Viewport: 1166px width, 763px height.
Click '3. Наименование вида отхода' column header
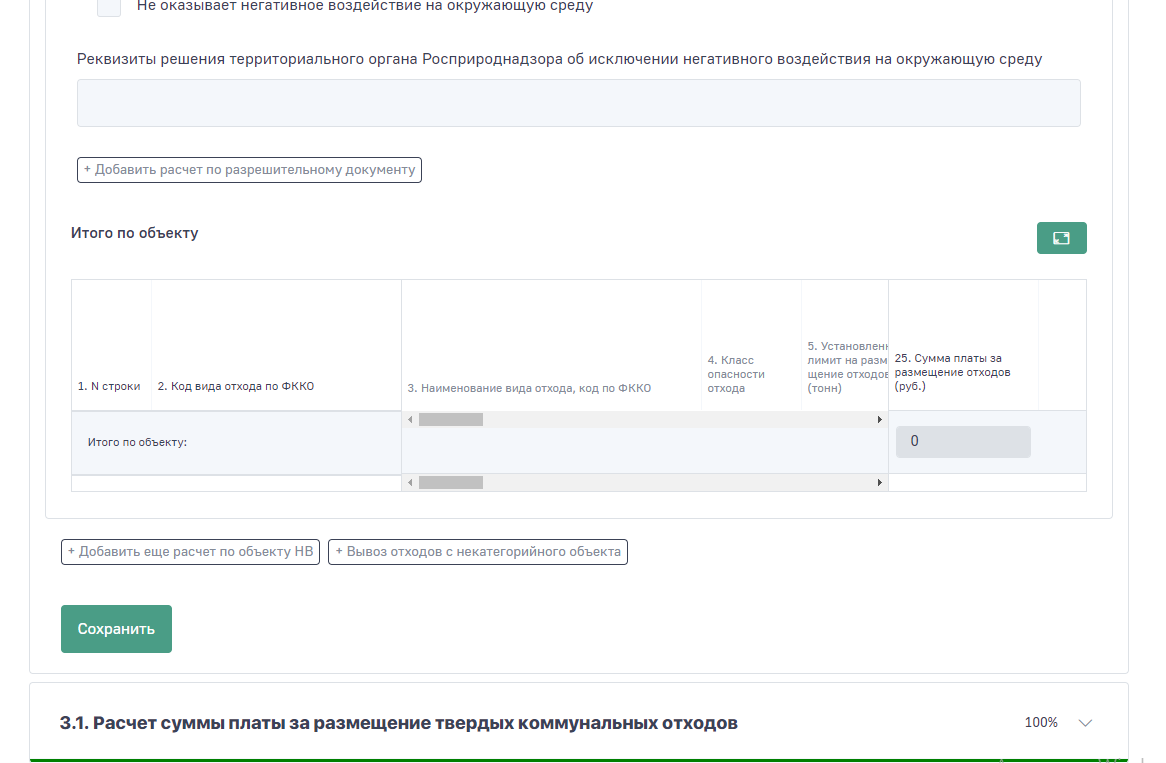[x=529, y=388]
